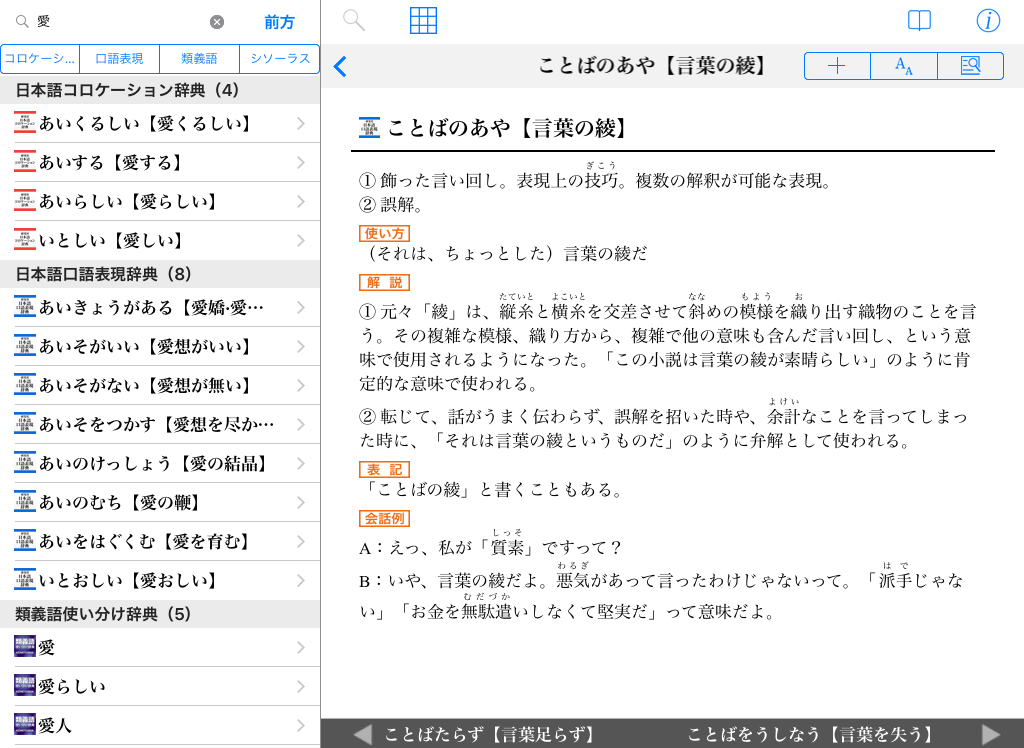Clear the search field with the X icon
The height and width of the screenshot is (748, 1024).
click(217, 22)
